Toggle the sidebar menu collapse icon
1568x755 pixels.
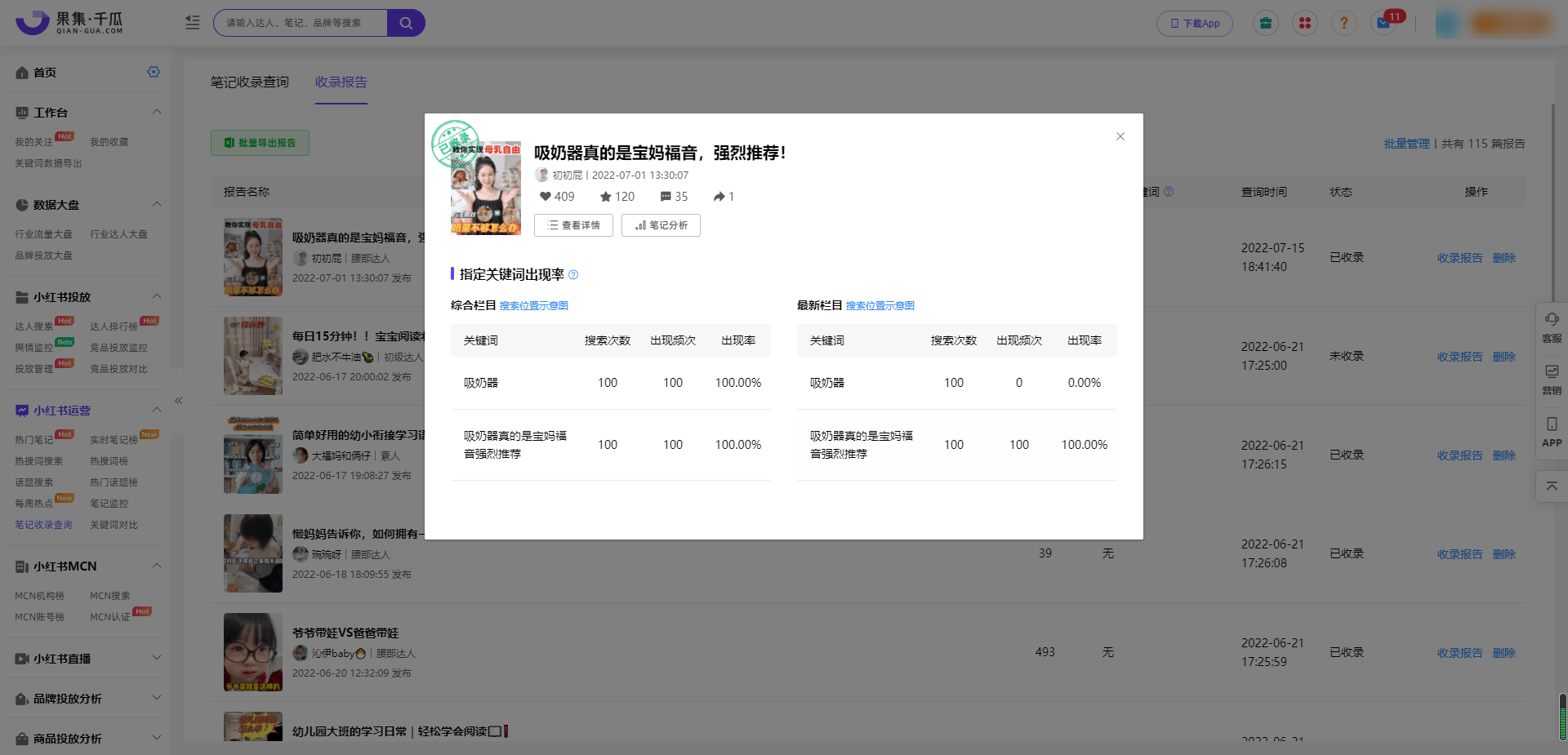tap(193, 23)
